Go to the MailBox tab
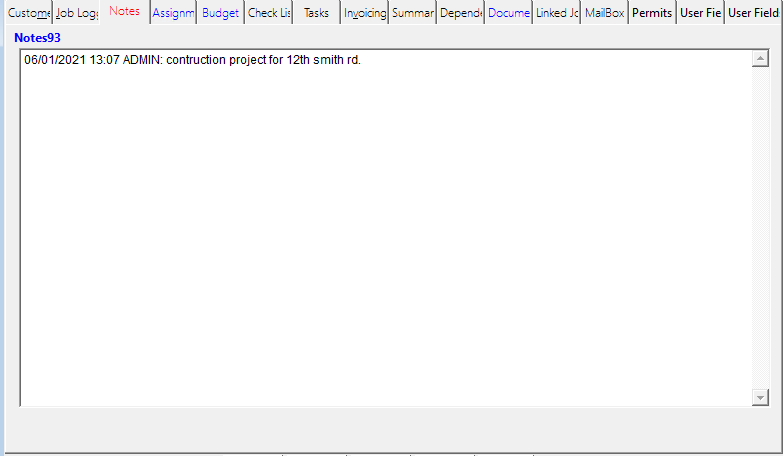This screenshot has height=456, width=783. (604, 13)
